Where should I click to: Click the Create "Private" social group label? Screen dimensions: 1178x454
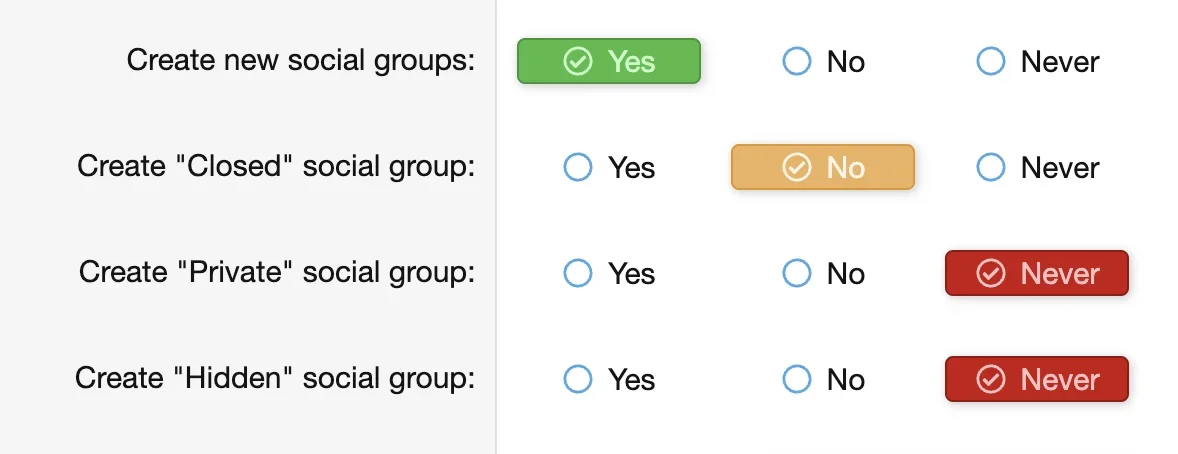coord(277,272)
